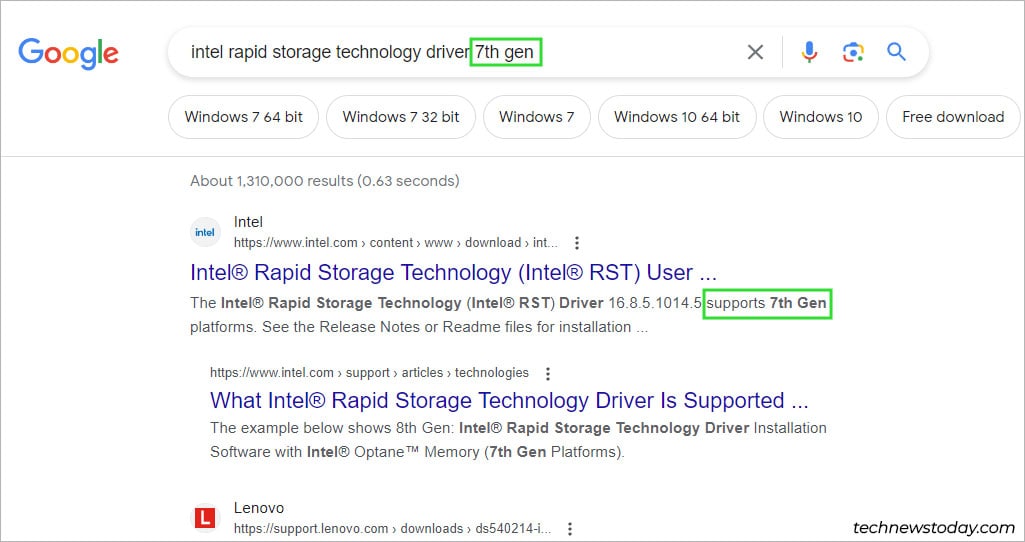The width and height of the screenshot is (1025, 542).
Task: Click the Intel favicon in first result
Action: pos(205,232)
